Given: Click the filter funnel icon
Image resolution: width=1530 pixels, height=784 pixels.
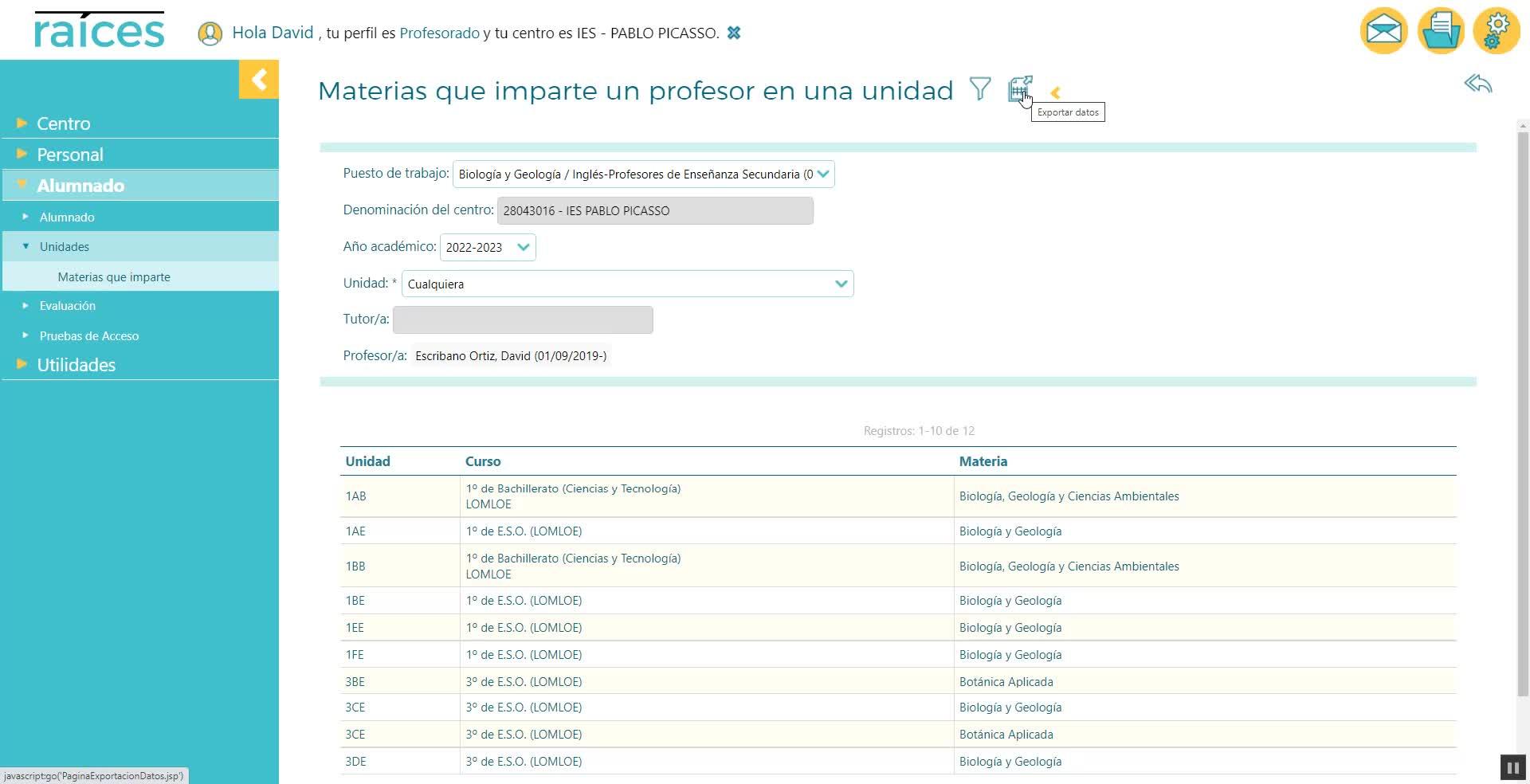Looking at the screenshot, I should pos(980,88).
